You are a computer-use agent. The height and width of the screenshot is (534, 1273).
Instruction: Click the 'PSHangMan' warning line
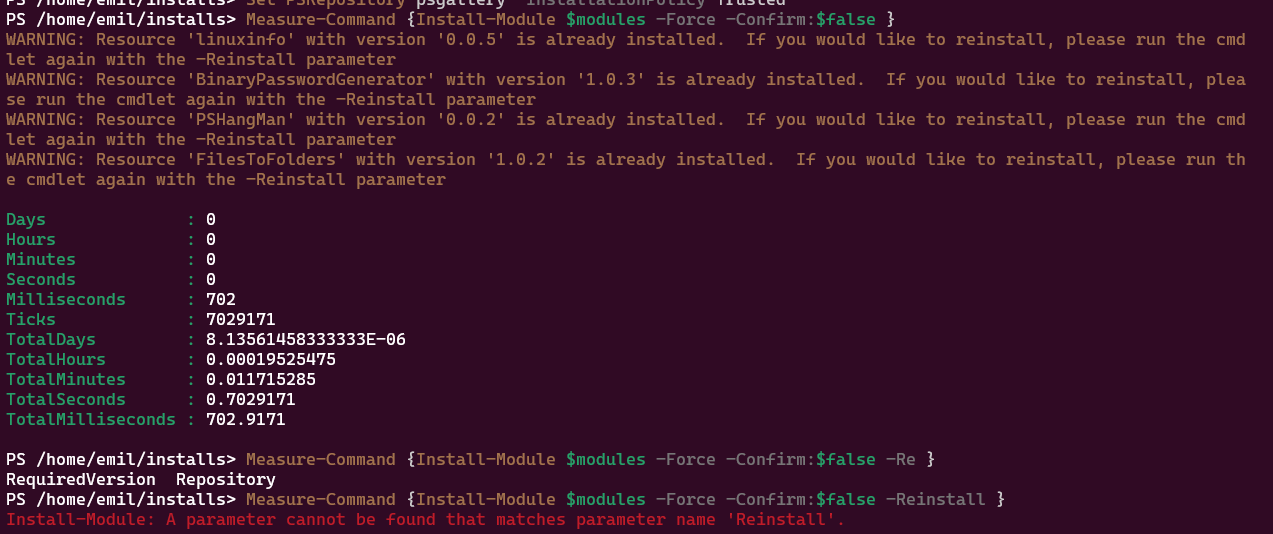pos(626,130)
